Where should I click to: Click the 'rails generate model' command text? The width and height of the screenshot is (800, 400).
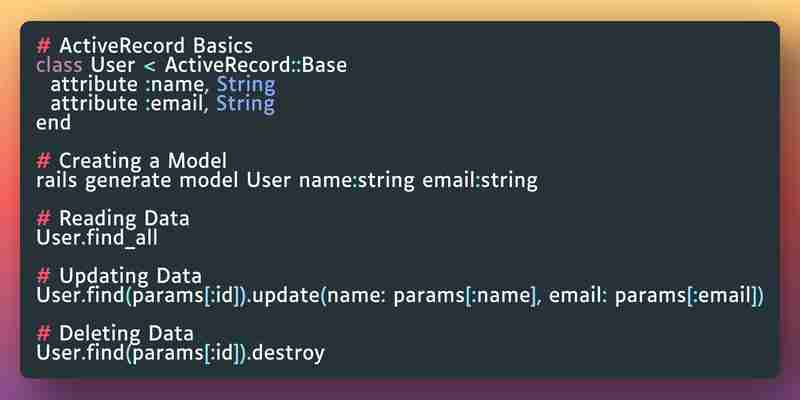click(x=137, y=181)
